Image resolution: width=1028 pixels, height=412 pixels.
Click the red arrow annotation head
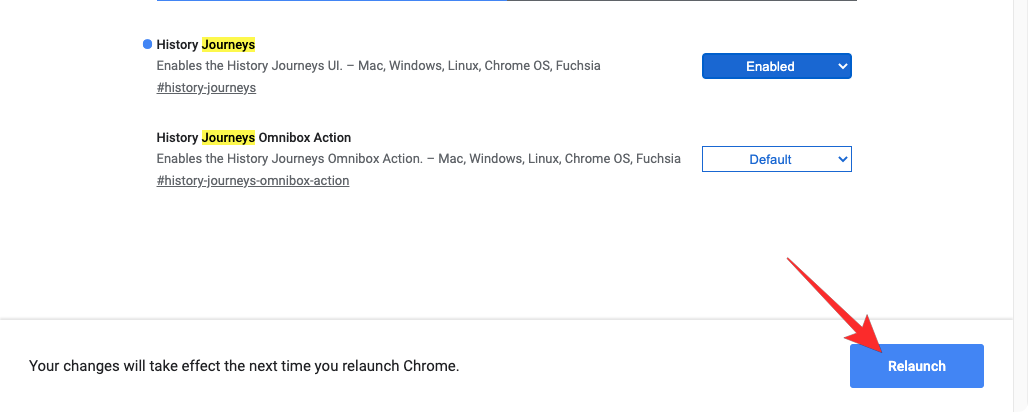click(x=870, y=342)
